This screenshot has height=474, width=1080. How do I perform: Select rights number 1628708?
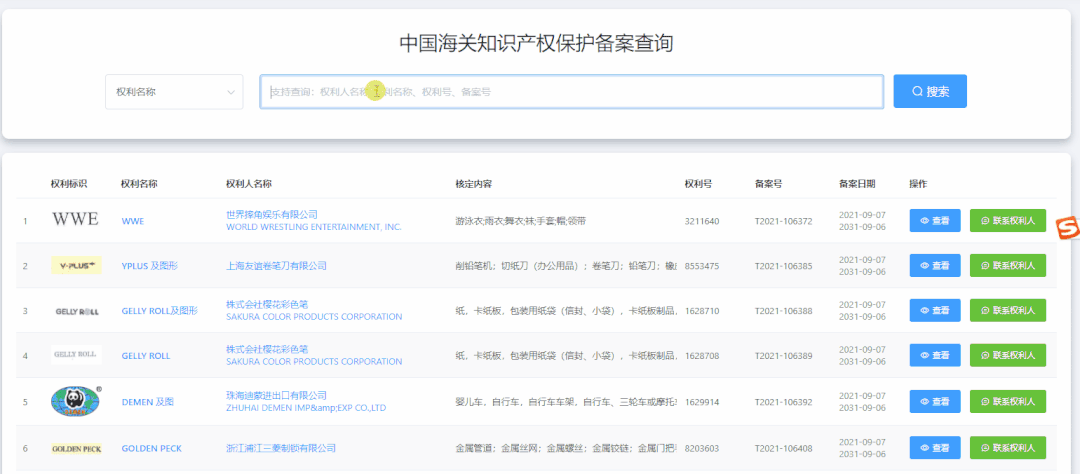(702, 356)
